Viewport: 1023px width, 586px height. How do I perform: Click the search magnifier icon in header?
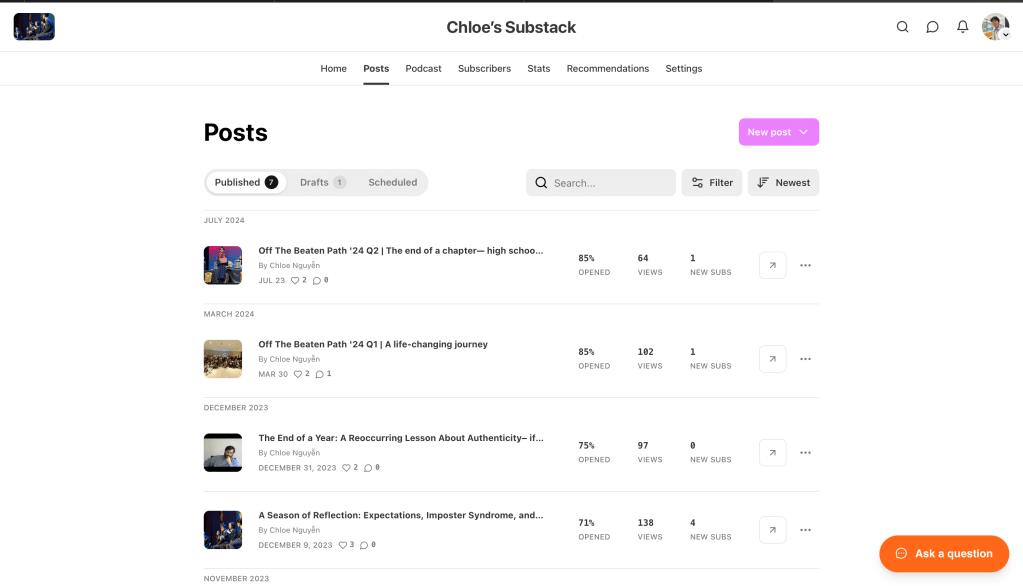pos(902,27)
